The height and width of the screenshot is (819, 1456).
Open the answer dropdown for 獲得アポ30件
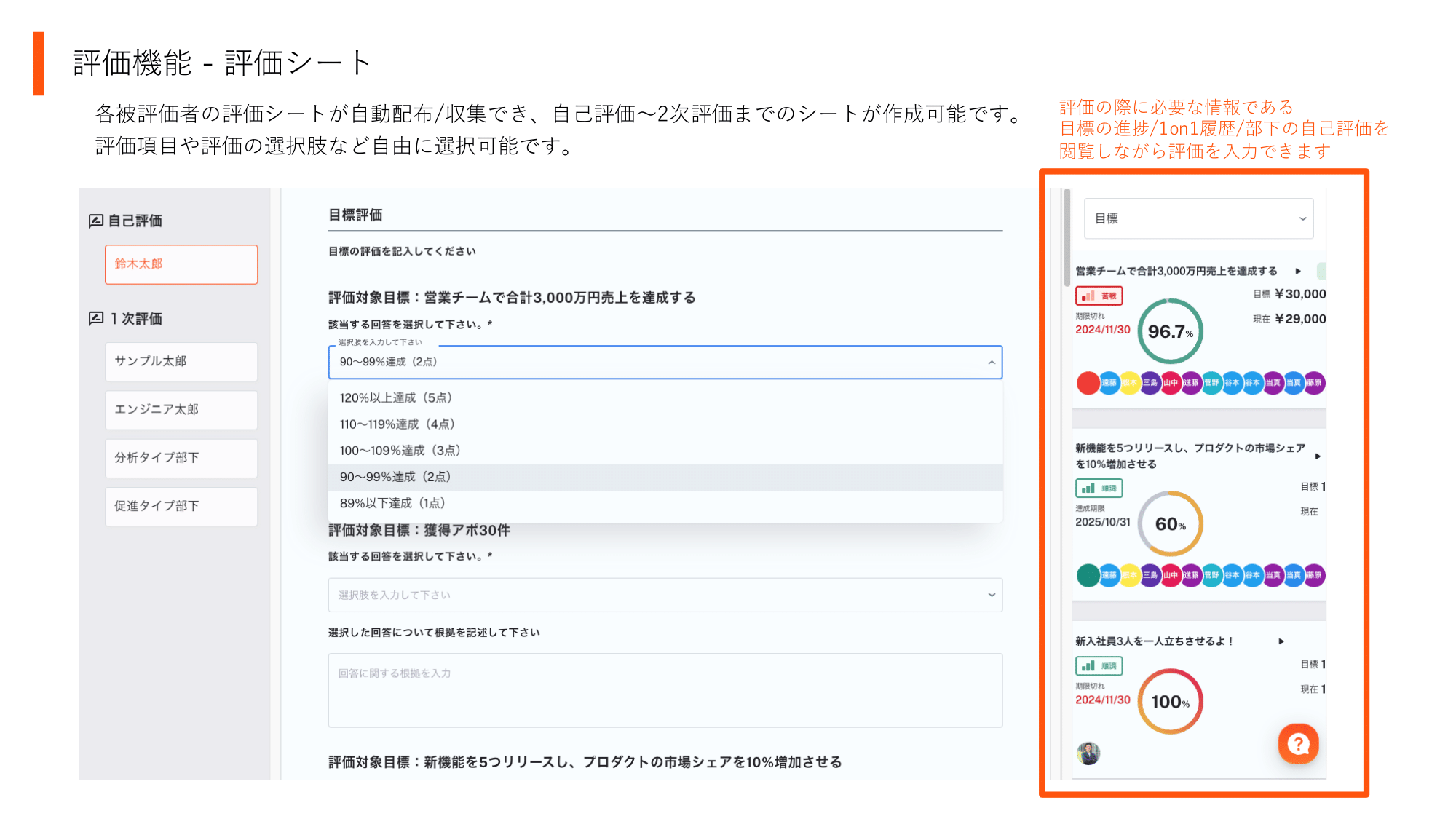coord(664,595)
